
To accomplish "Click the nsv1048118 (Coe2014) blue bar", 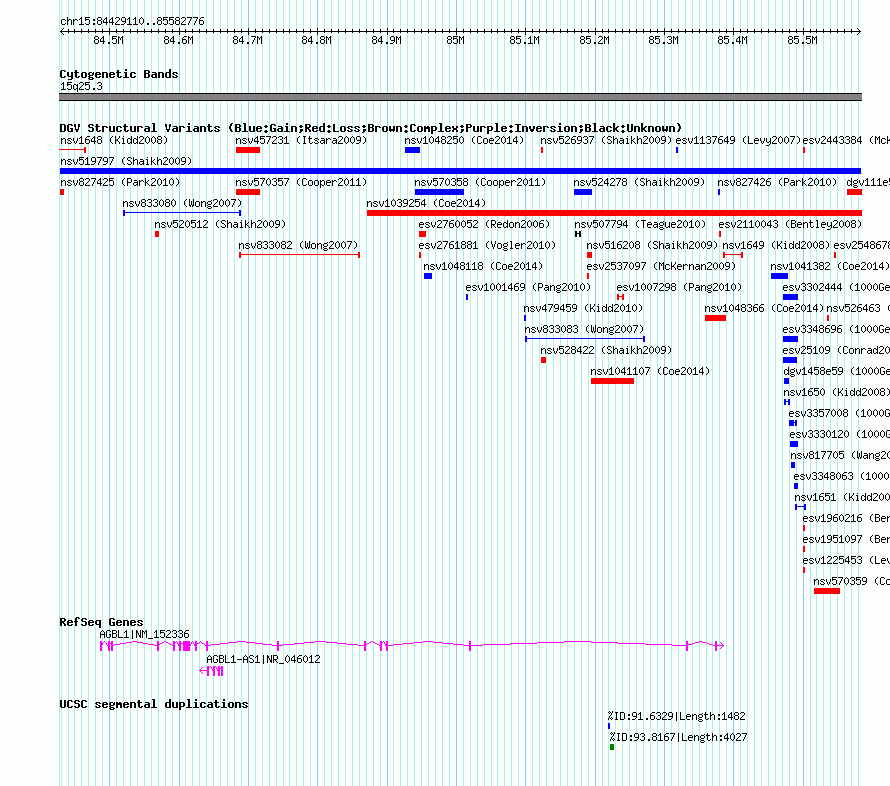I will tap(428, 276).
